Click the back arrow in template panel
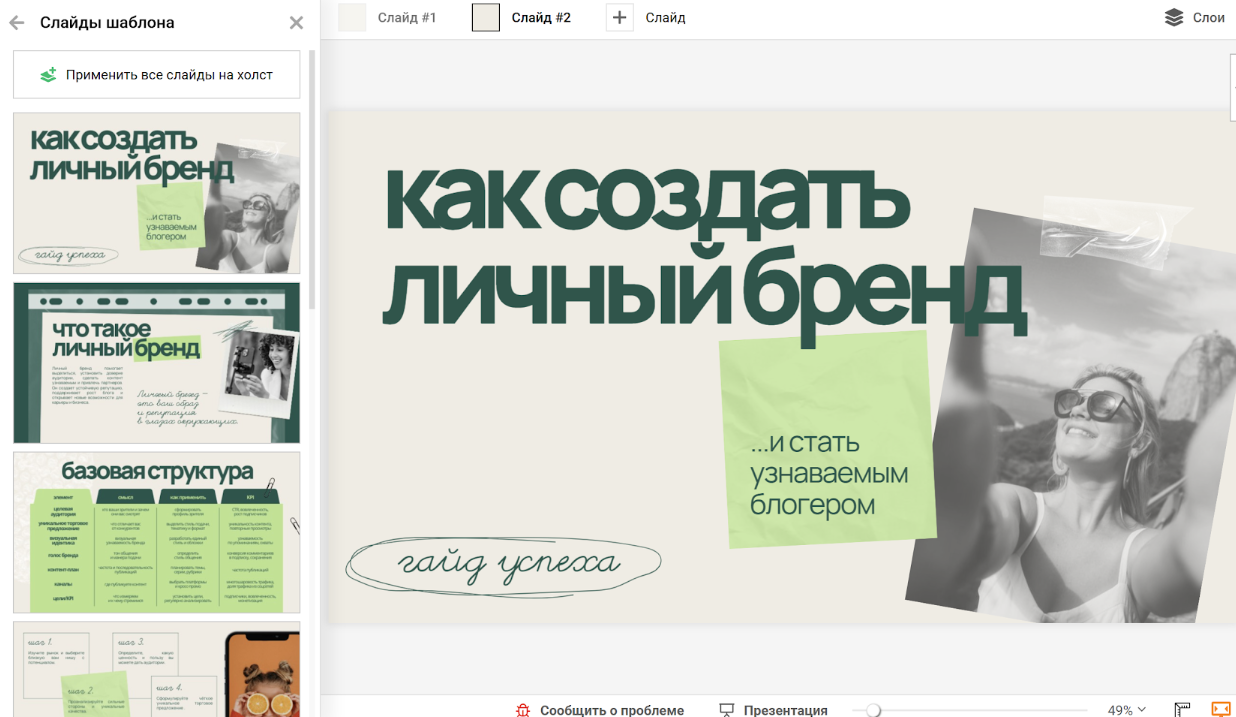Viewport: 1236px width, 717px height. pos(17,23)
